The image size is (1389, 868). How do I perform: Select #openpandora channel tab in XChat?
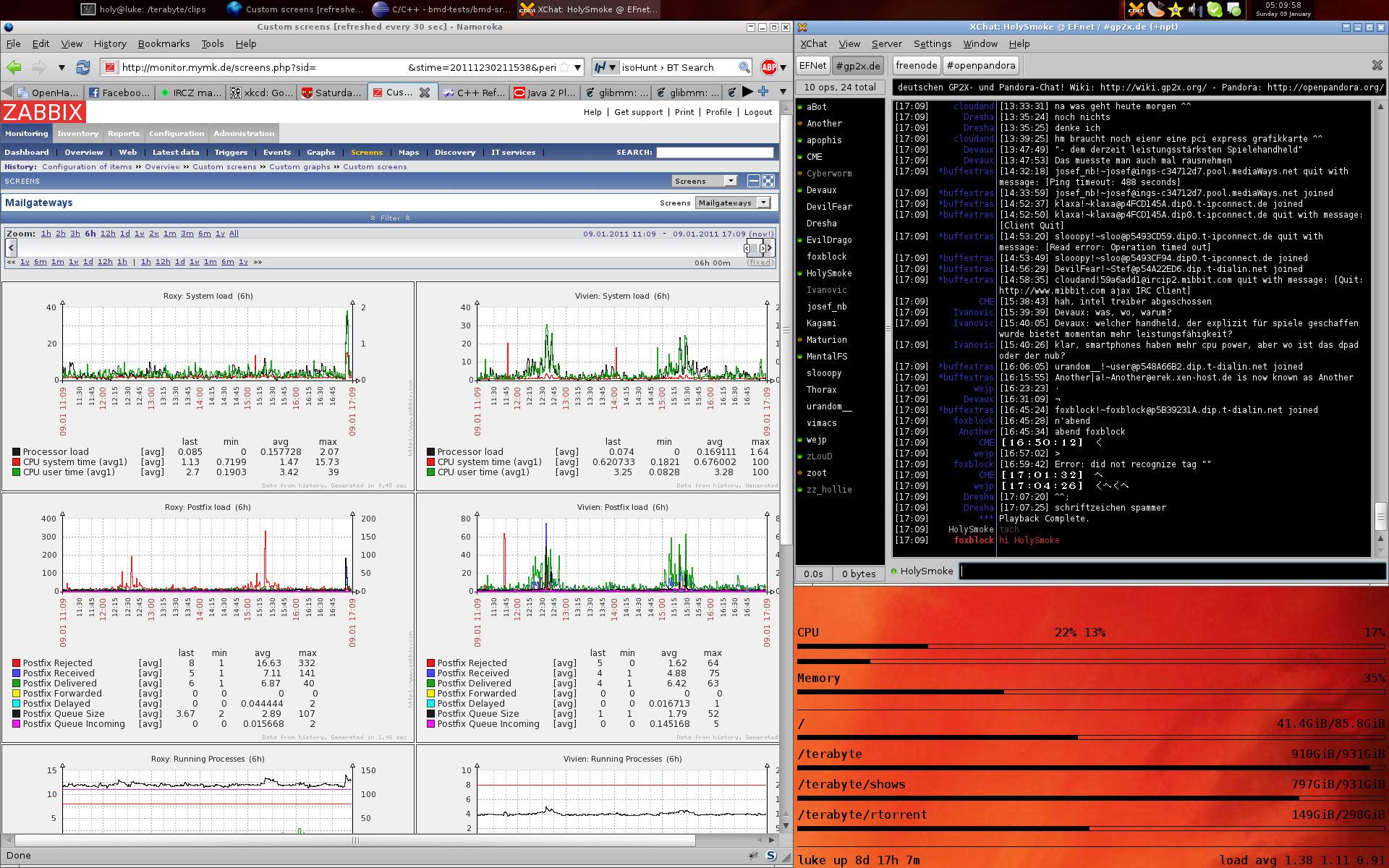(981, 65)
